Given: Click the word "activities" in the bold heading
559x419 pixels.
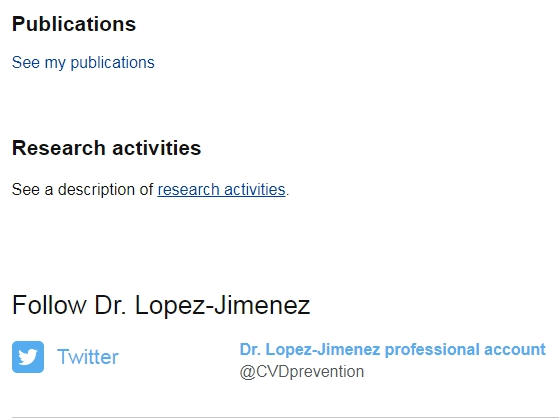Looking at the screenshot, I should point(157,148).
